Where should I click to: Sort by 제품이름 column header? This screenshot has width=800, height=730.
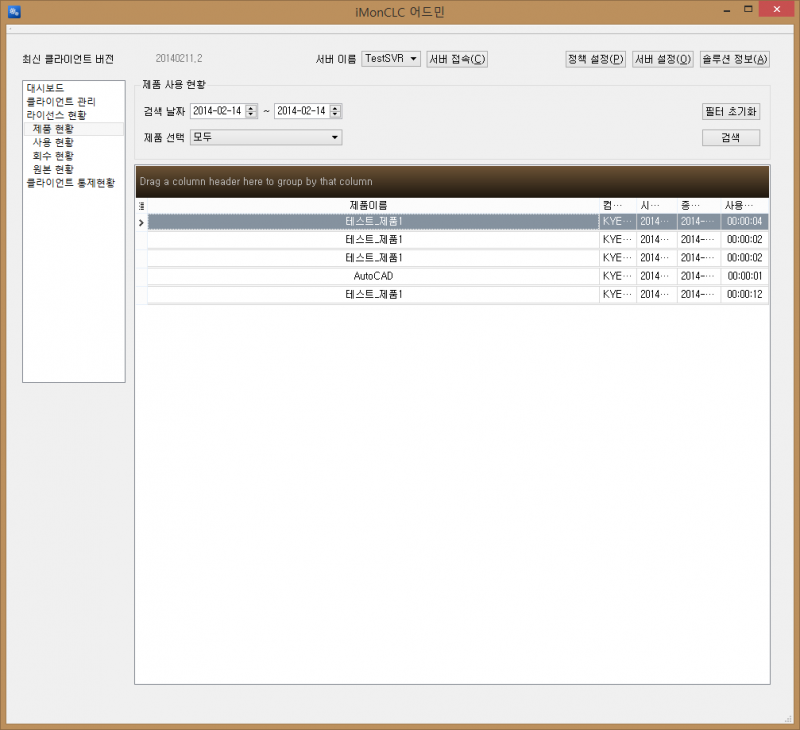(x=373, y=205)
